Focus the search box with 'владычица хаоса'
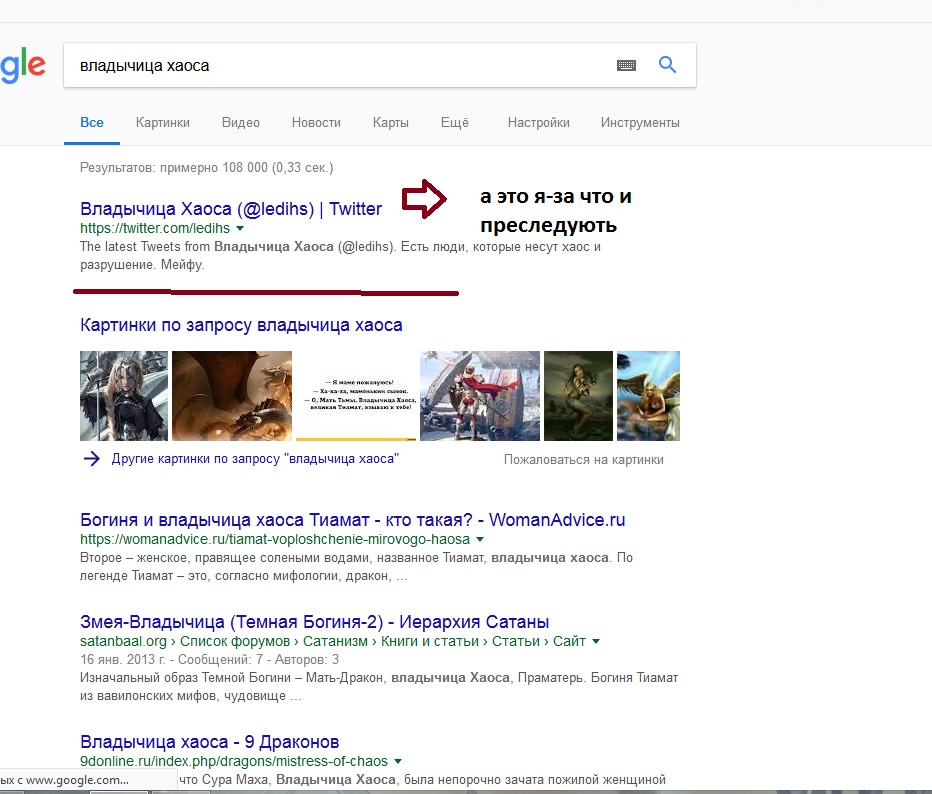 click(380, 65)
